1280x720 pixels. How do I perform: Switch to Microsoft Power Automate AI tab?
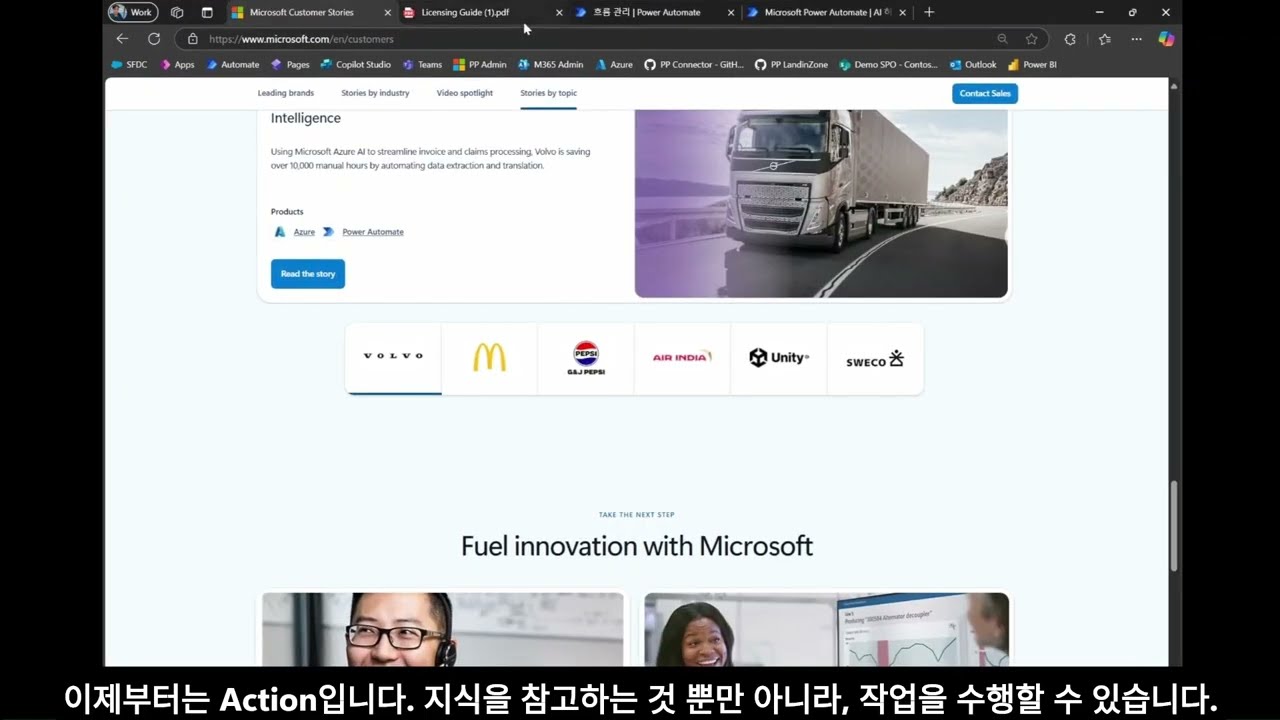827,12
